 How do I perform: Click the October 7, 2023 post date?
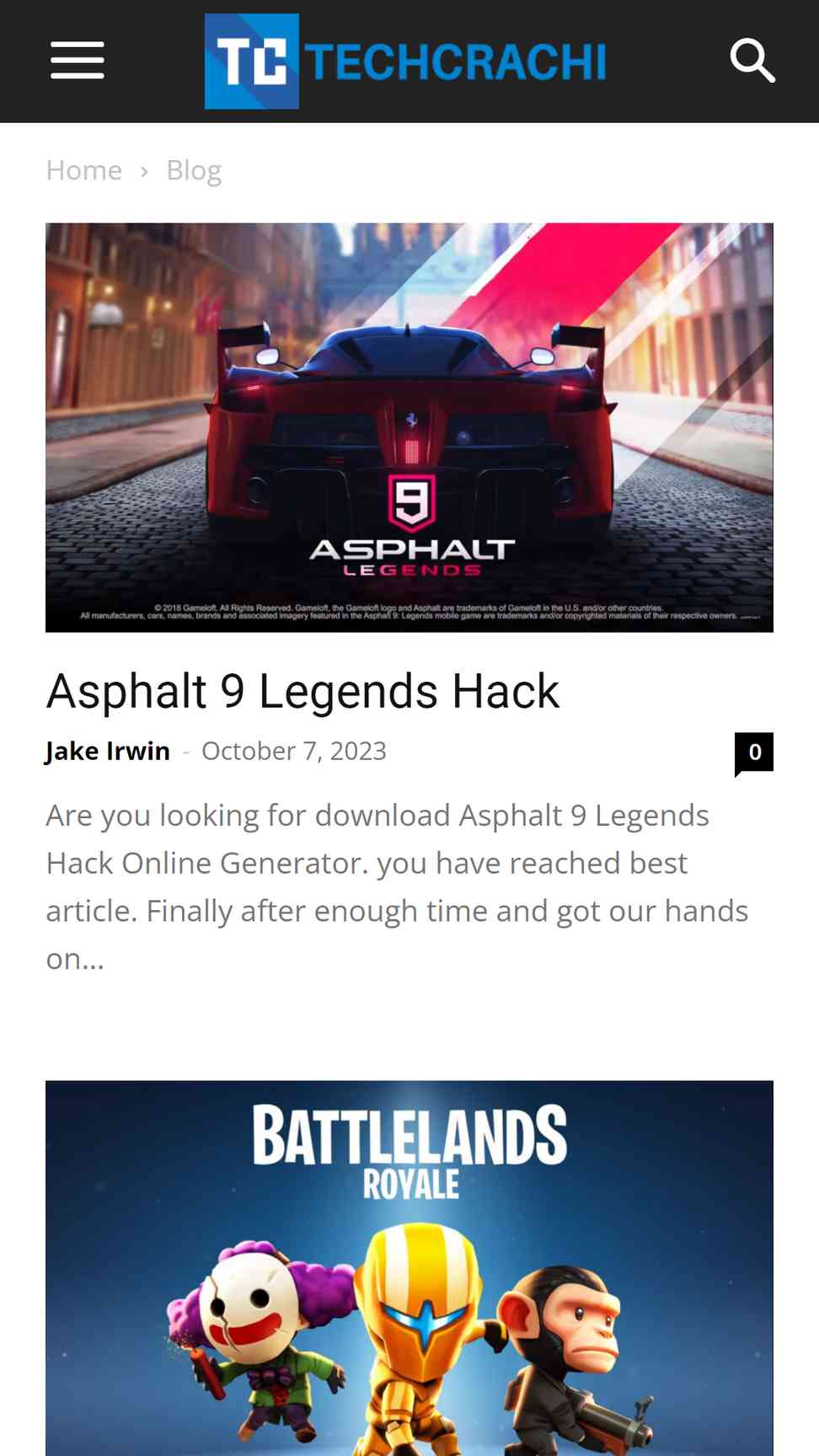294,751
